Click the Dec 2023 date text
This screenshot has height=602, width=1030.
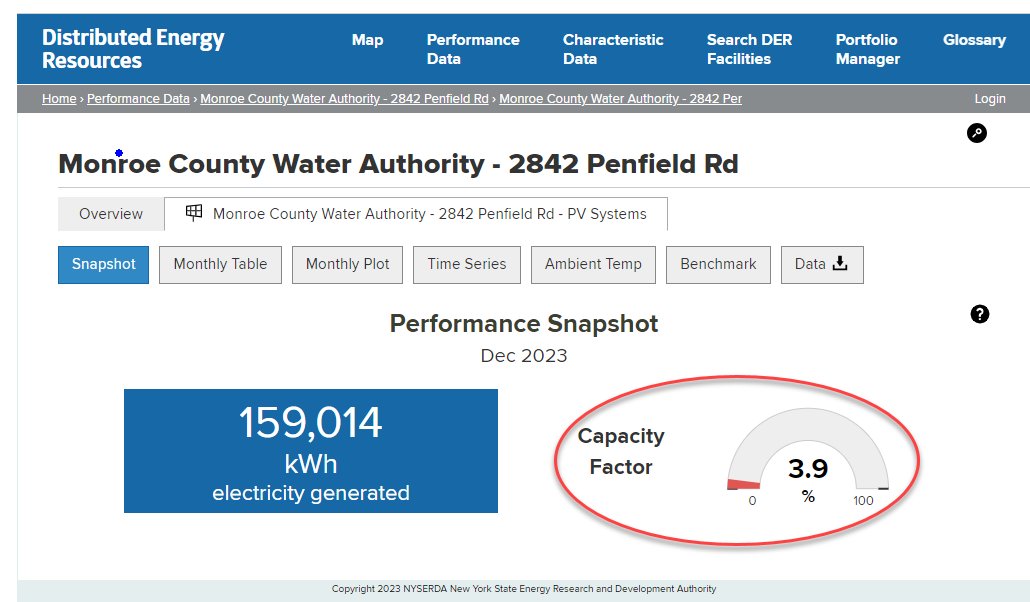coord(524,356)
